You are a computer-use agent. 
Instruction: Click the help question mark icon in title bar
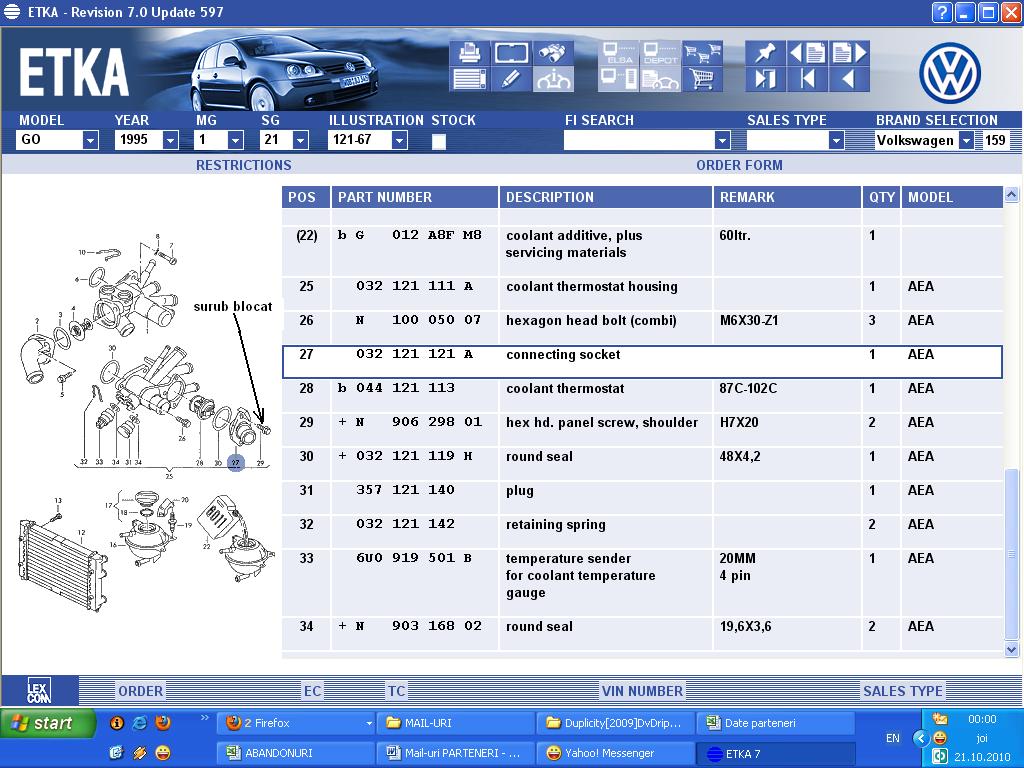click(x=942, y=12)
